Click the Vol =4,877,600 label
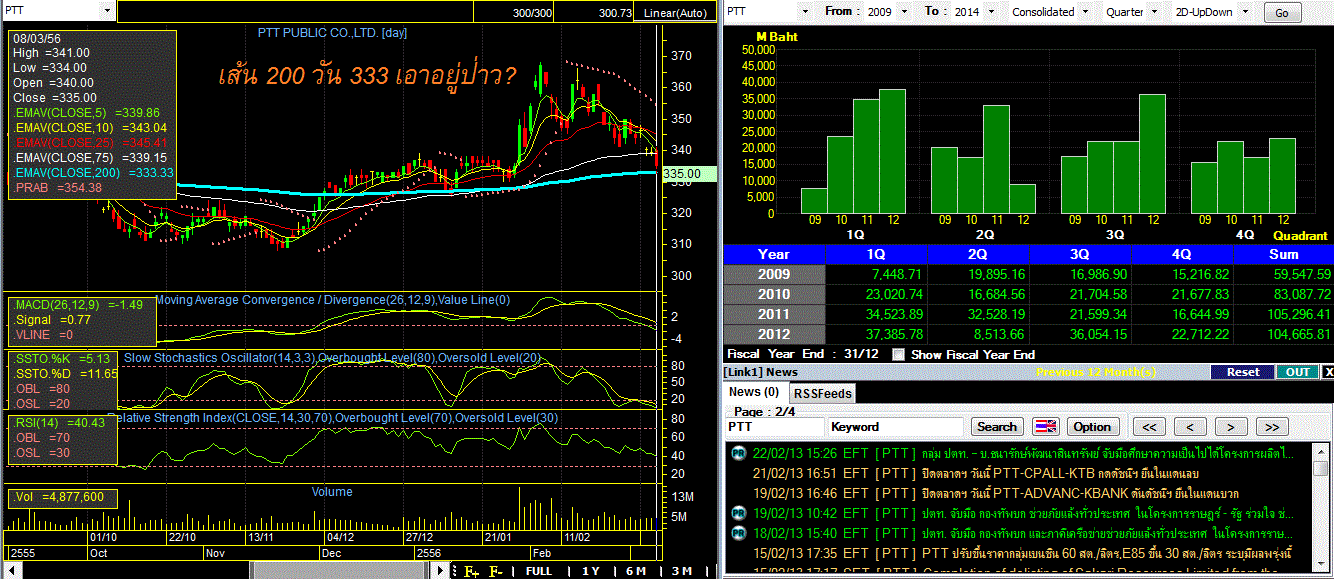Viewport: 1334px width, 579px height. click(59, 497)
